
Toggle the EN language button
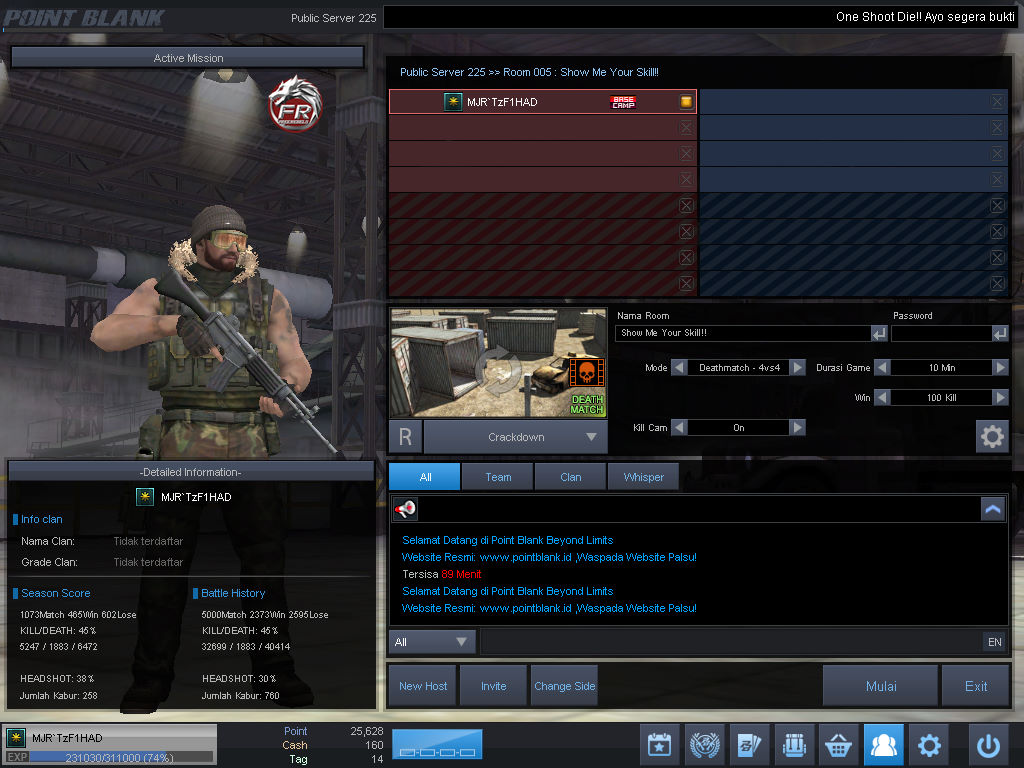(995, 642)
